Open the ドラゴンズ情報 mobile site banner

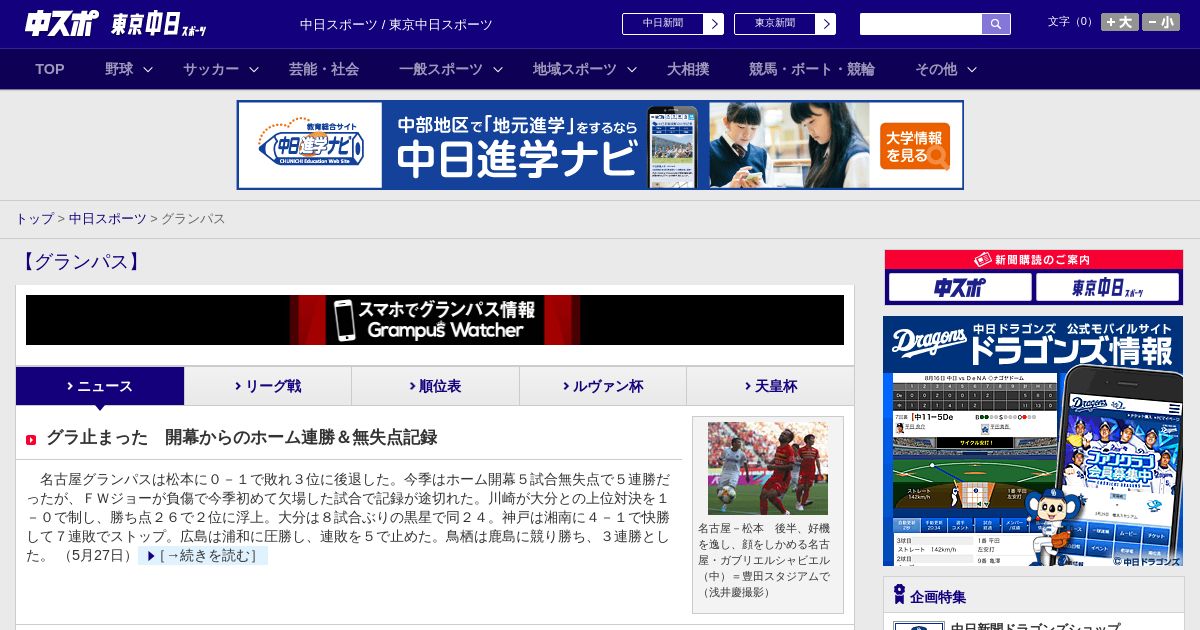tap(1033, 441)
